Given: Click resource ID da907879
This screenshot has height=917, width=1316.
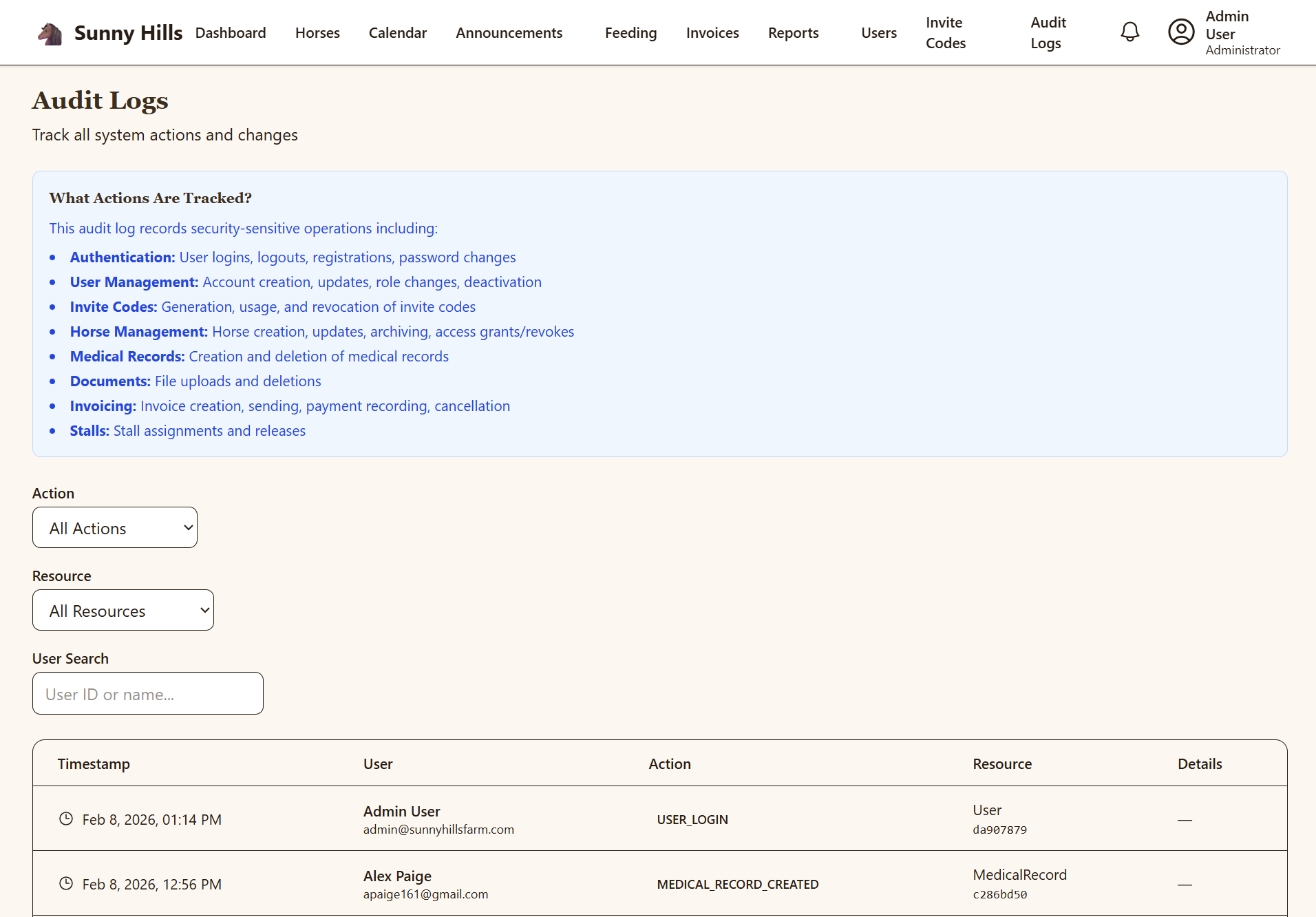Looking at the screenshot, I should [999, 830].
